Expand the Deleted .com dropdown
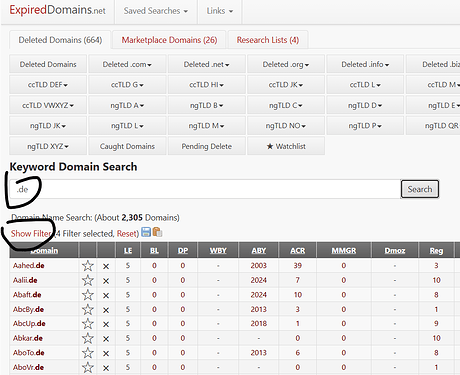 (x=127, y=64)
